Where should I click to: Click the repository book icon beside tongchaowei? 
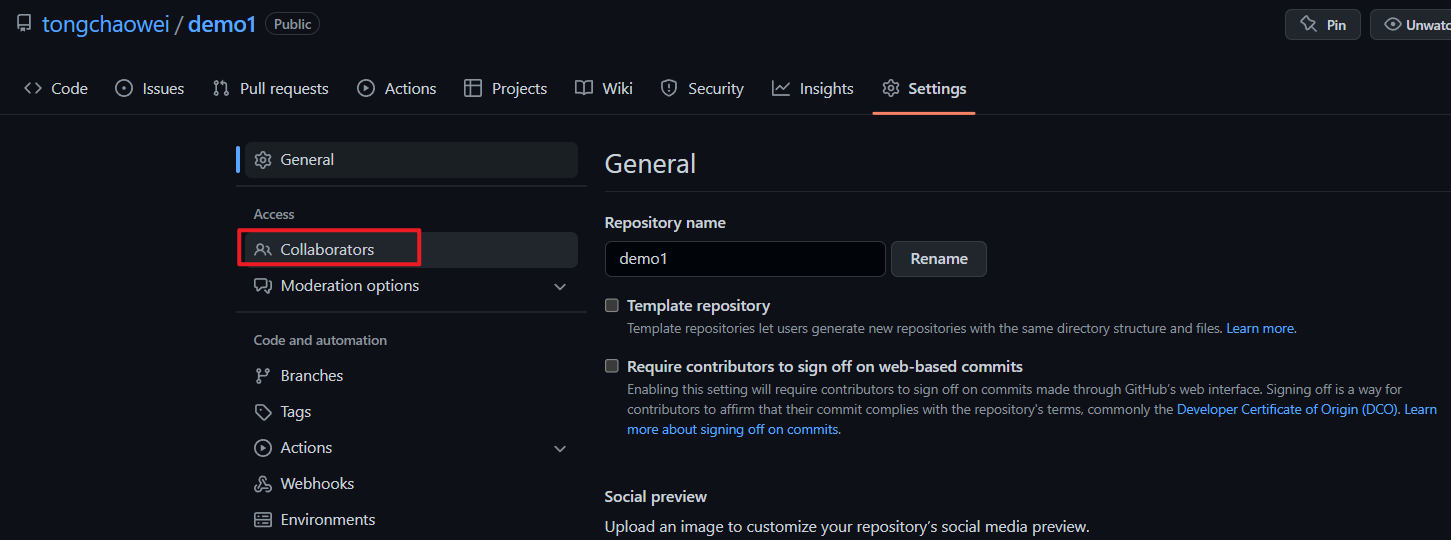point(23,24)
